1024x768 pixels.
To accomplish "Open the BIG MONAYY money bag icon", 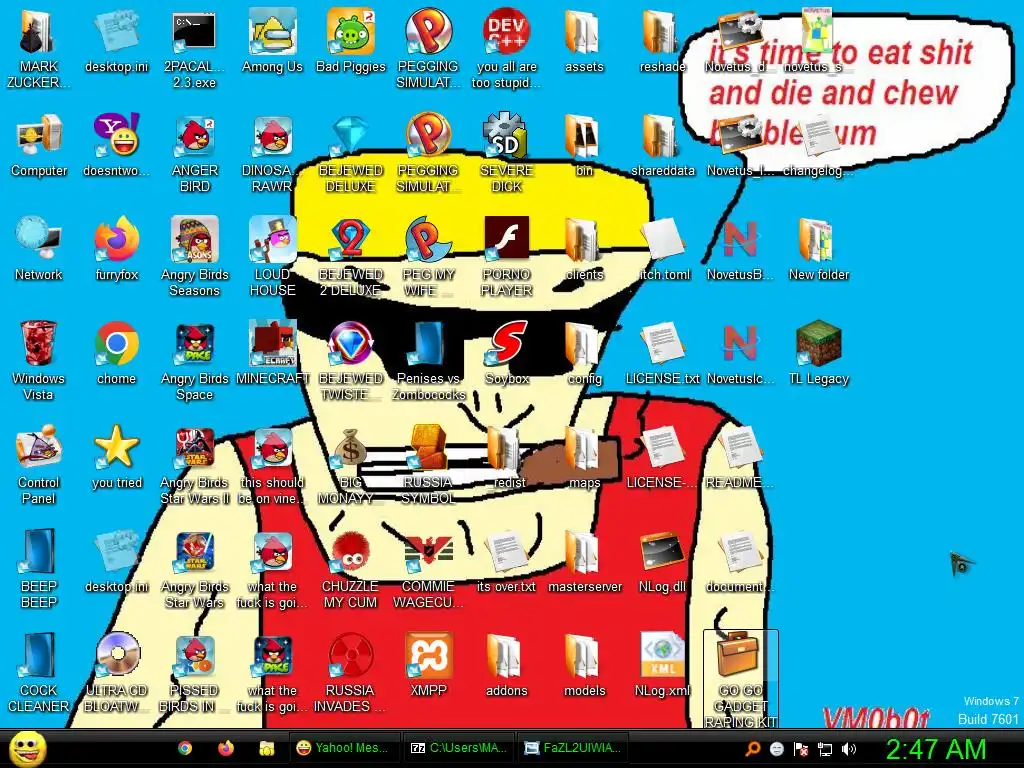I will (351, 464).
